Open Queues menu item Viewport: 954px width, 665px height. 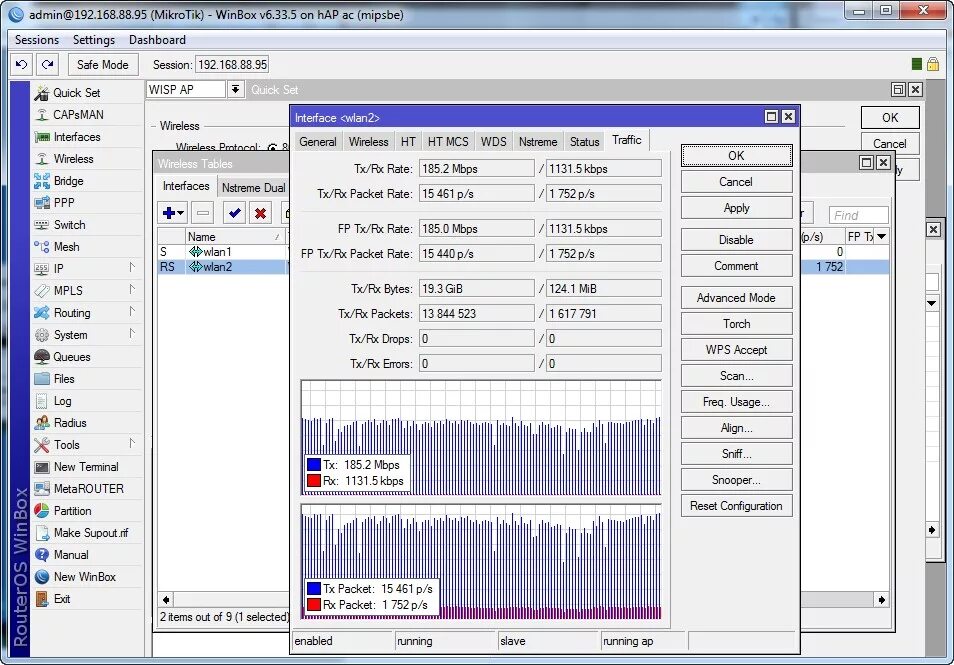(72, 357)
